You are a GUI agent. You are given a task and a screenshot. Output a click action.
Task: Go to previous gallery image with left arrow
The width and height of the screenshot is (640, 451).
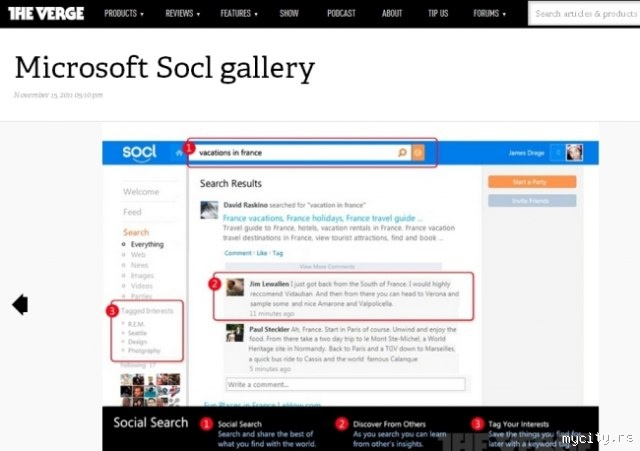(x=20, y=304)
